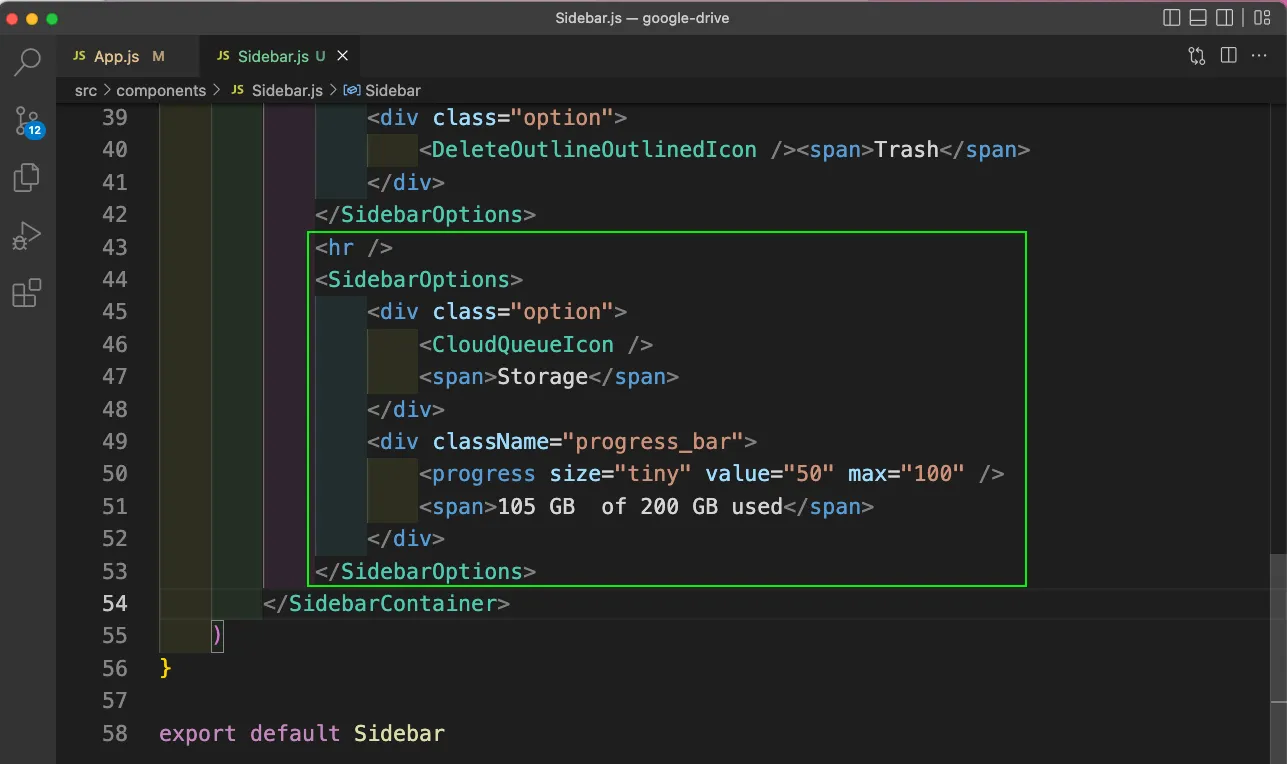The image size is (1287, 764).
Task: Open the Extensions view
Action: click(x=27, y=293)
